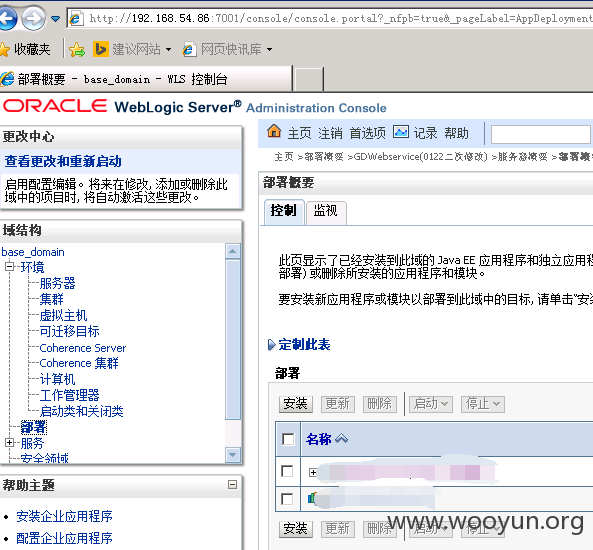Open a new blank browser tab
This screenshot has height=550, width=593.
pyautogui.click(x=309, y=79)
